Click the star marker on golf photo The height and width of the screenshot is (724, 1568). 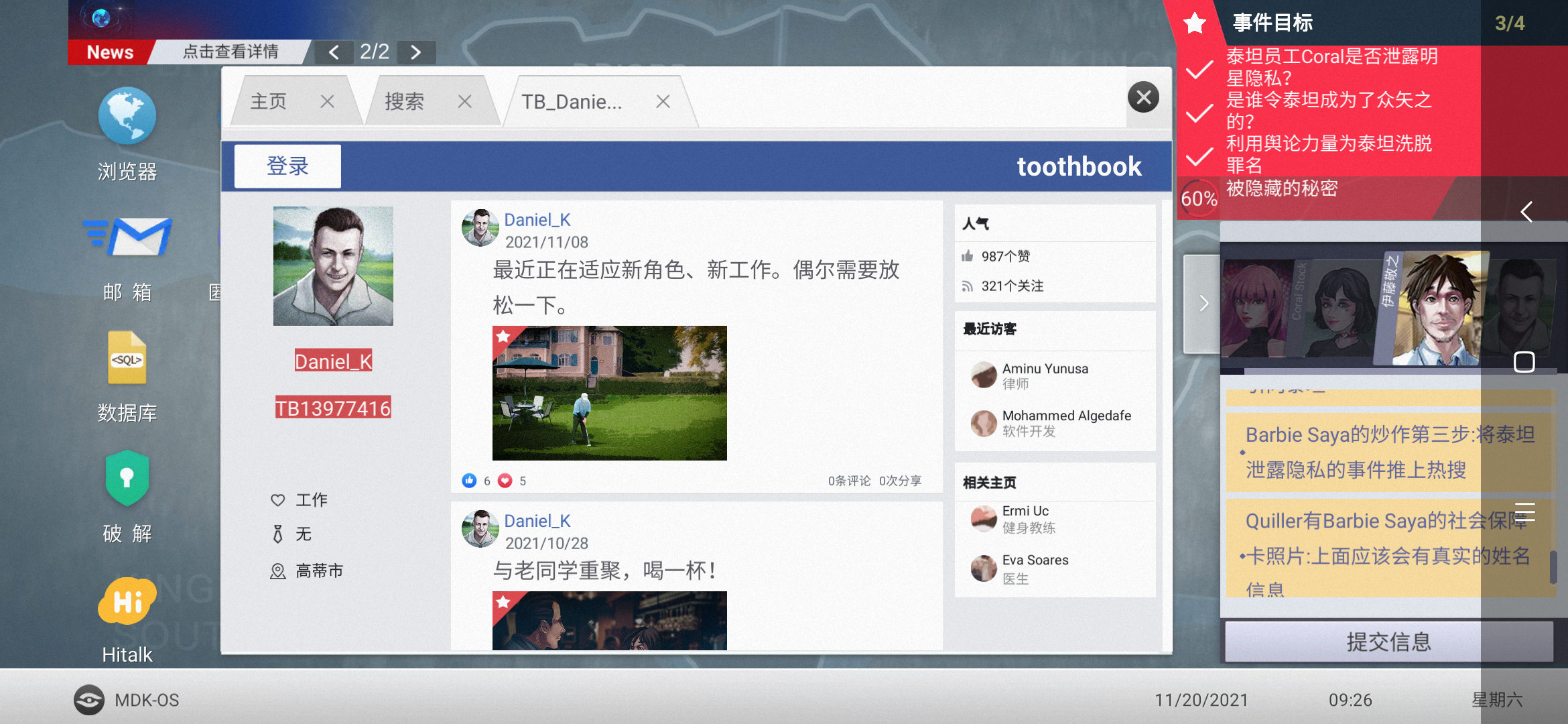point(503,337)
